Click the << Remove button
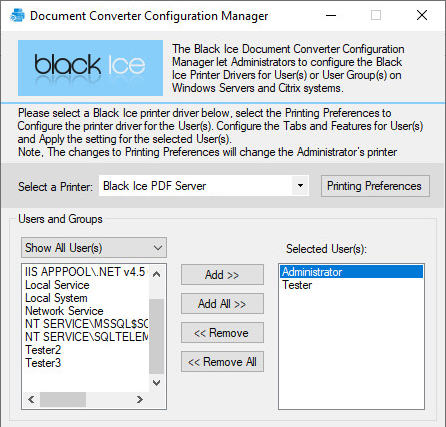This screenshot has width=446, height=427. tap(222, 333)
